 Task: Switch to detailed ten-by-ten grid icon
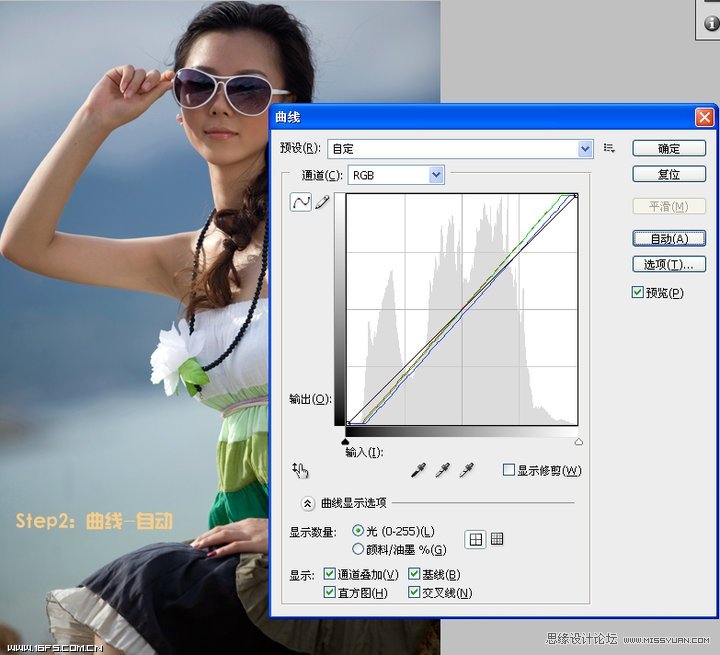tap(497, 539)
